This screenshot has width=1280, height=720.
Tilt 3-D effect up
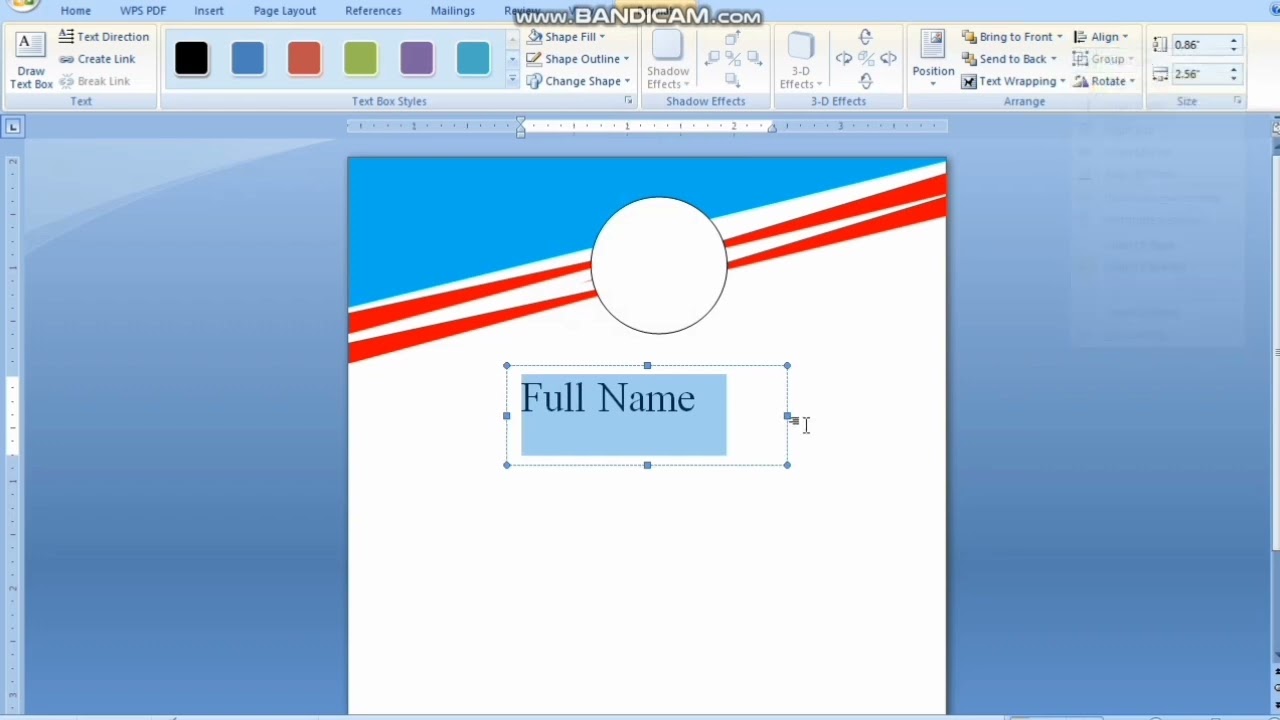pyautogui.click(x=866, y=38)
